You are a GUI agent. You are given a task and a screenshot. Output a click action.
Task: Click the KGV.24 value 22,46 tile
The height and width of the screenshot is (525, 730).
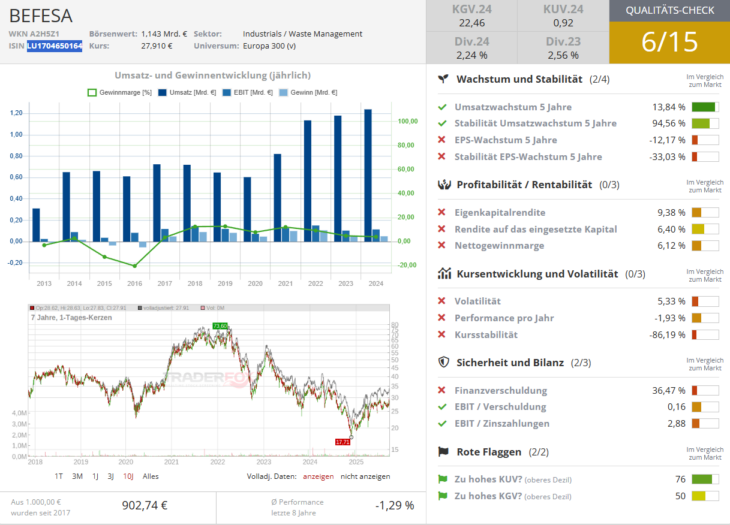(472, 16)
